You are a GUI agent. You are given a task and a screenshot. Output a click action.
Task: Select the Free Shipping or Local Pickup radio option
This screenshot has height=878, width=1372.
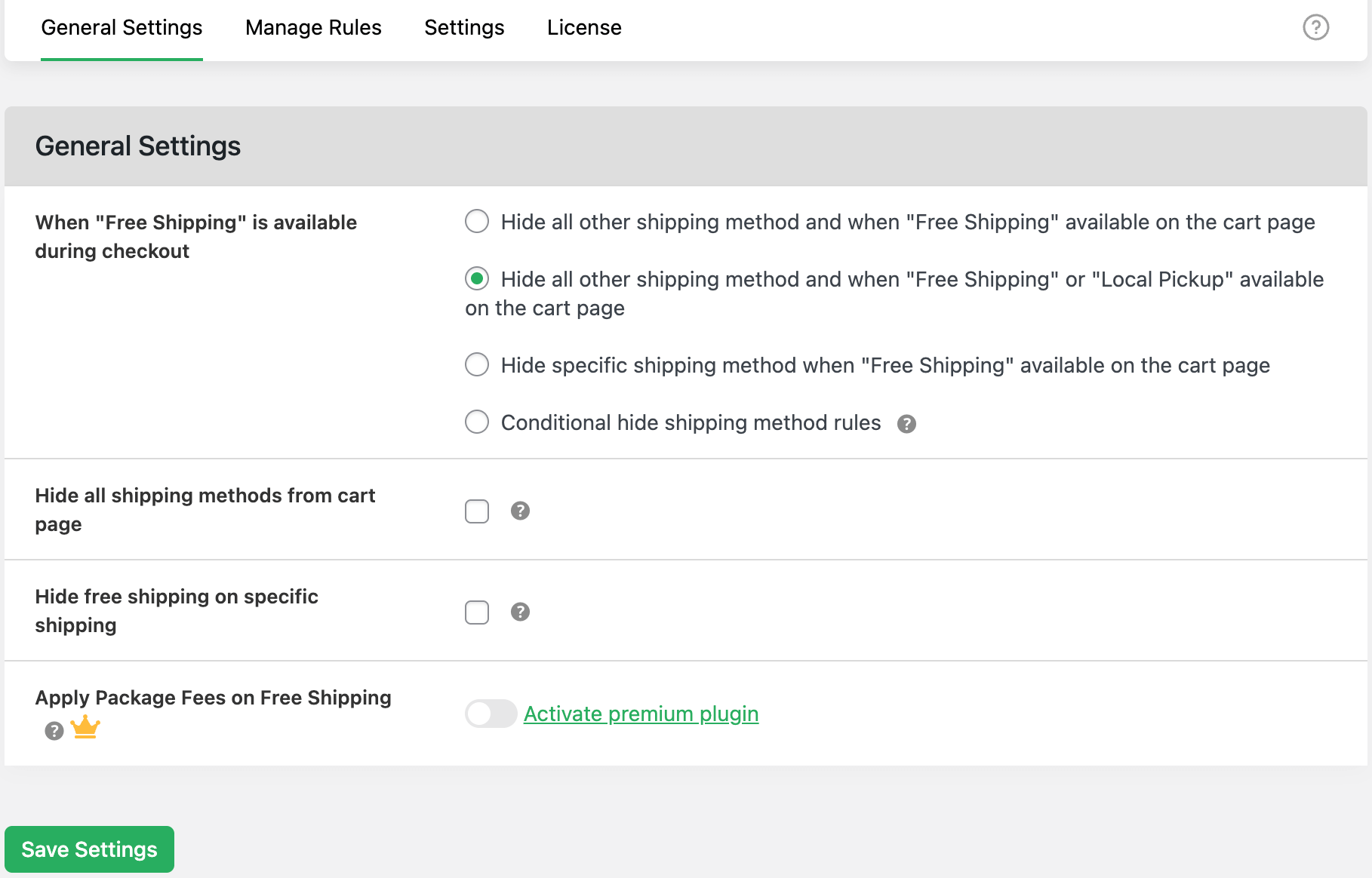[477, 279]
